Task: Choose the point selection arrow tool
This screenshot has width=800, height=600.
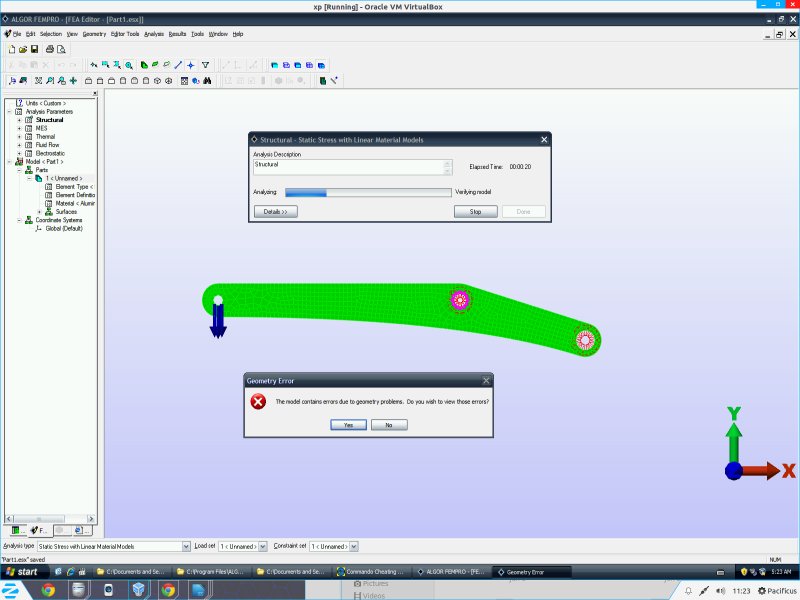Action: point(94,65)
